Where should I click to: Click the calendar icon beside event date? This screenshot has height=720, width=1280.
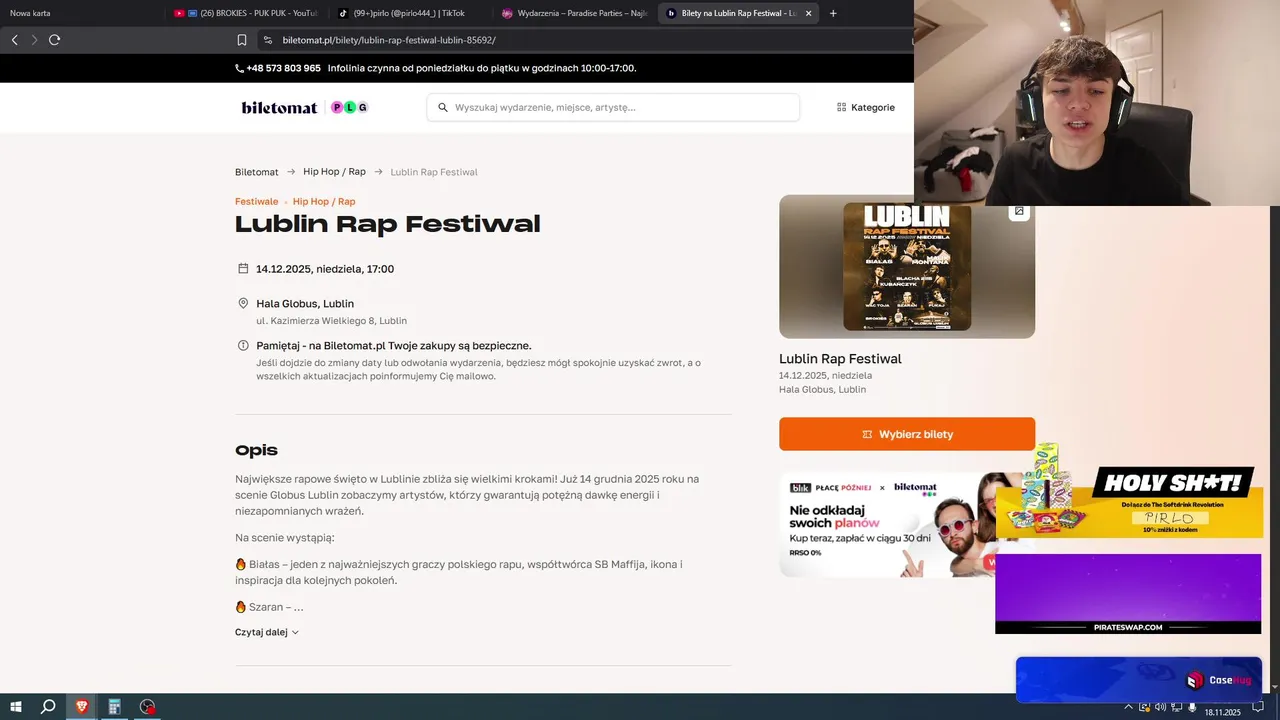243,268
